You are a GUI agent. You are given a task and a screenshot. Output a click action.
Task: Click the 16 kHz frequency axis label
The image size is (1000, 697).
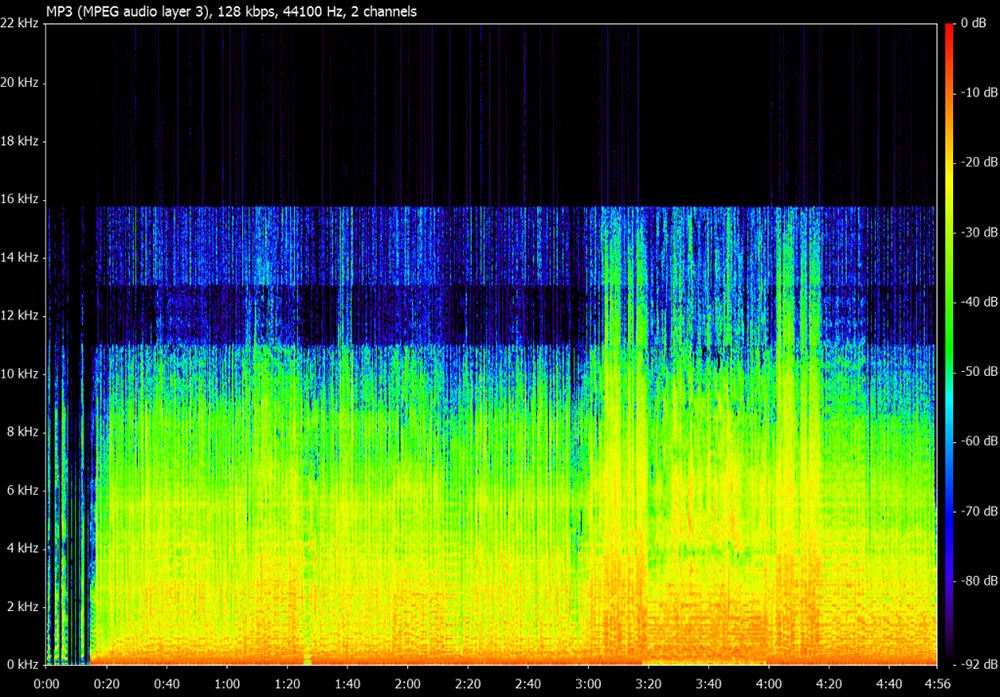coord(19,199)
